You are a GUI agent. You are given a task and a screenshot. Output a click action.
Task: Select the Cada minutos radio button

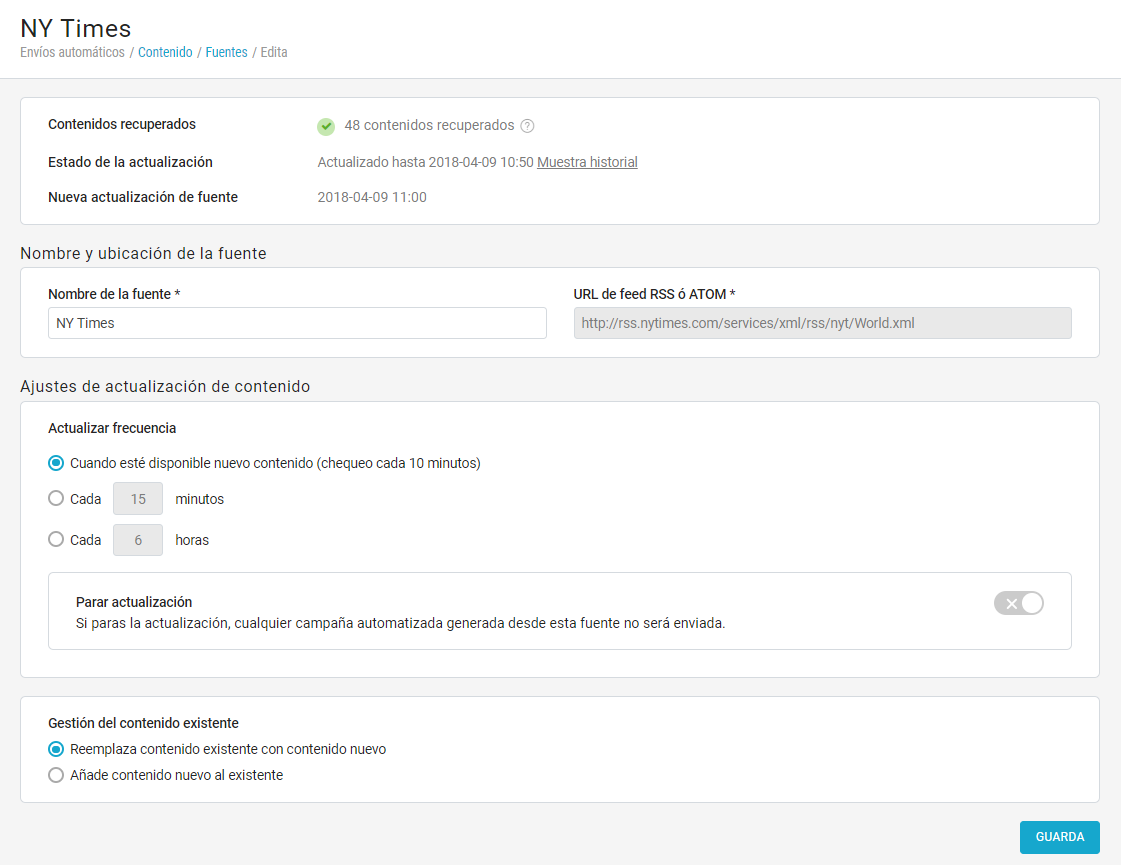pos(56,498)
